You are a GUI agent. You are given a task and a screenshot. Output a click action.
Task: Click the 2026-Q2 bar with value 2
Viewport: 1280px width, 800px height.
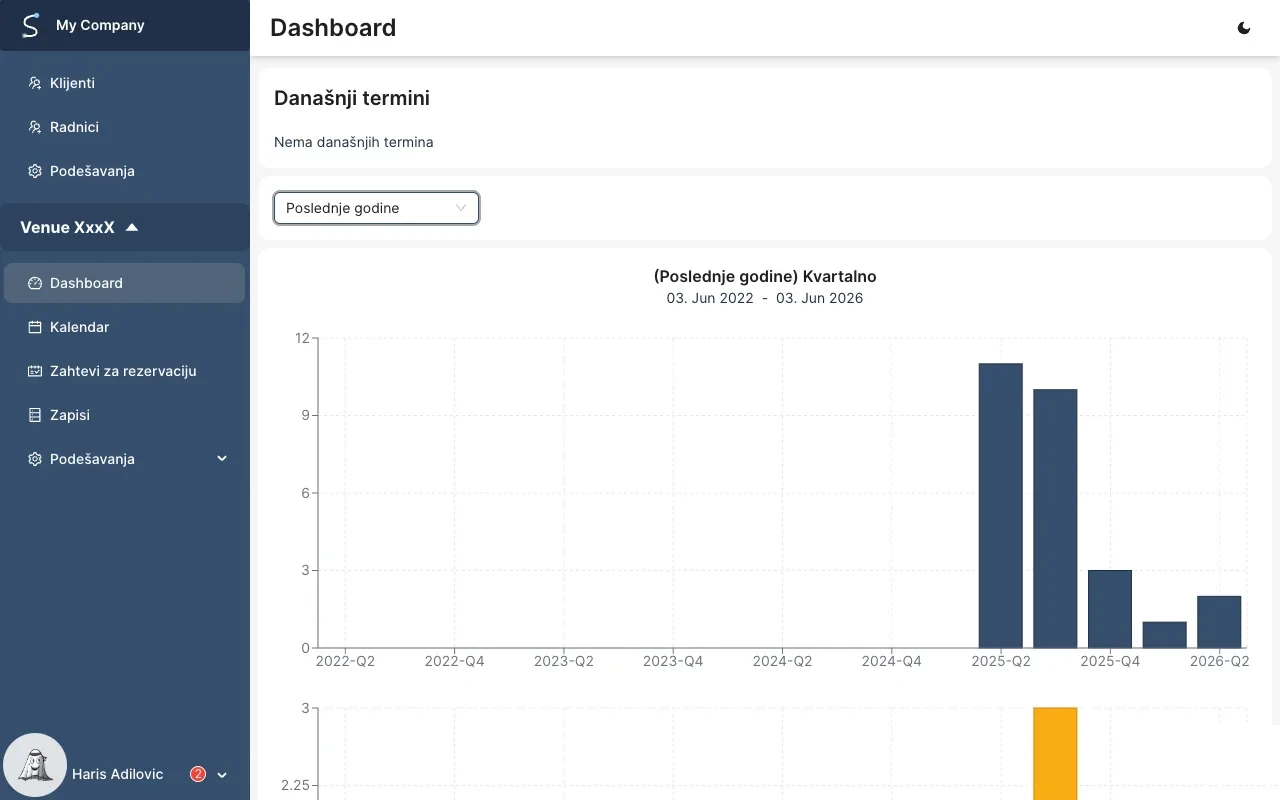point(1219,622)
